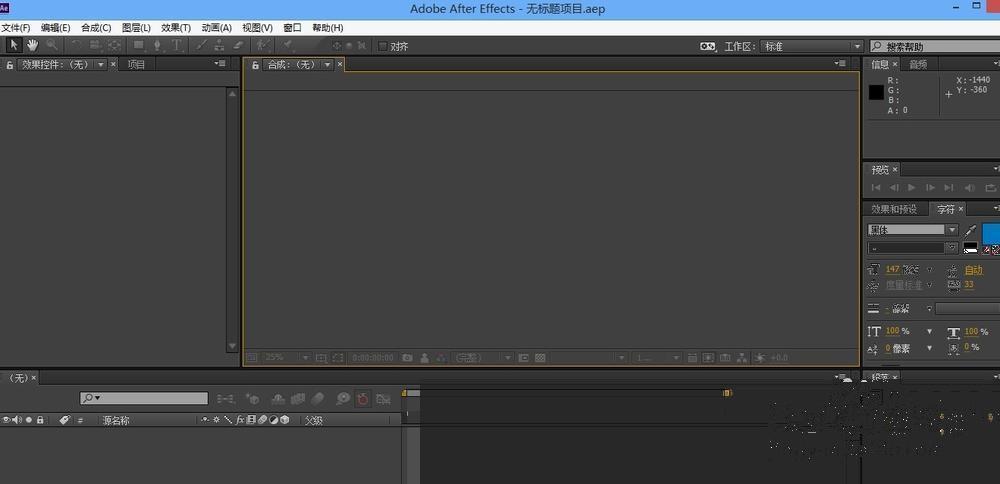Toggle transparency grid in composition viewer

(x=540, y=358)
